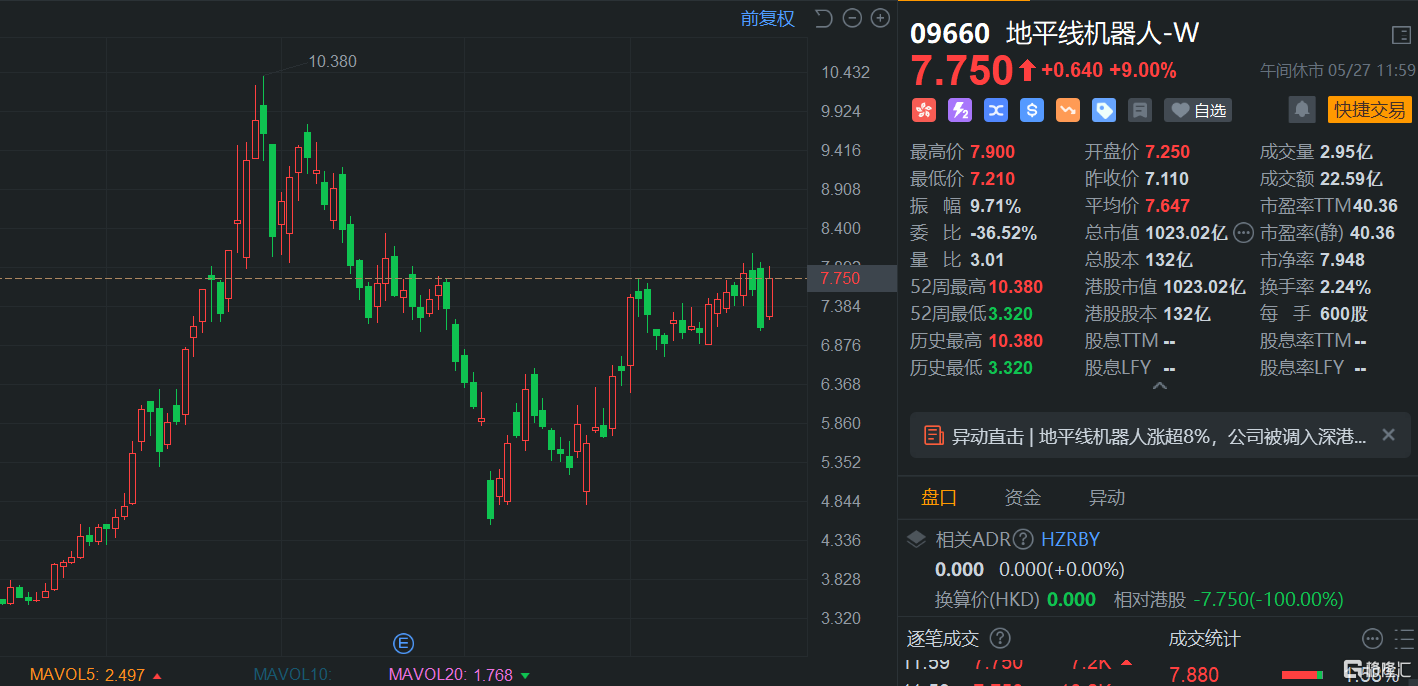Switch to the 资金 tab
1418x686 pixels.
tap(1023, 498)
